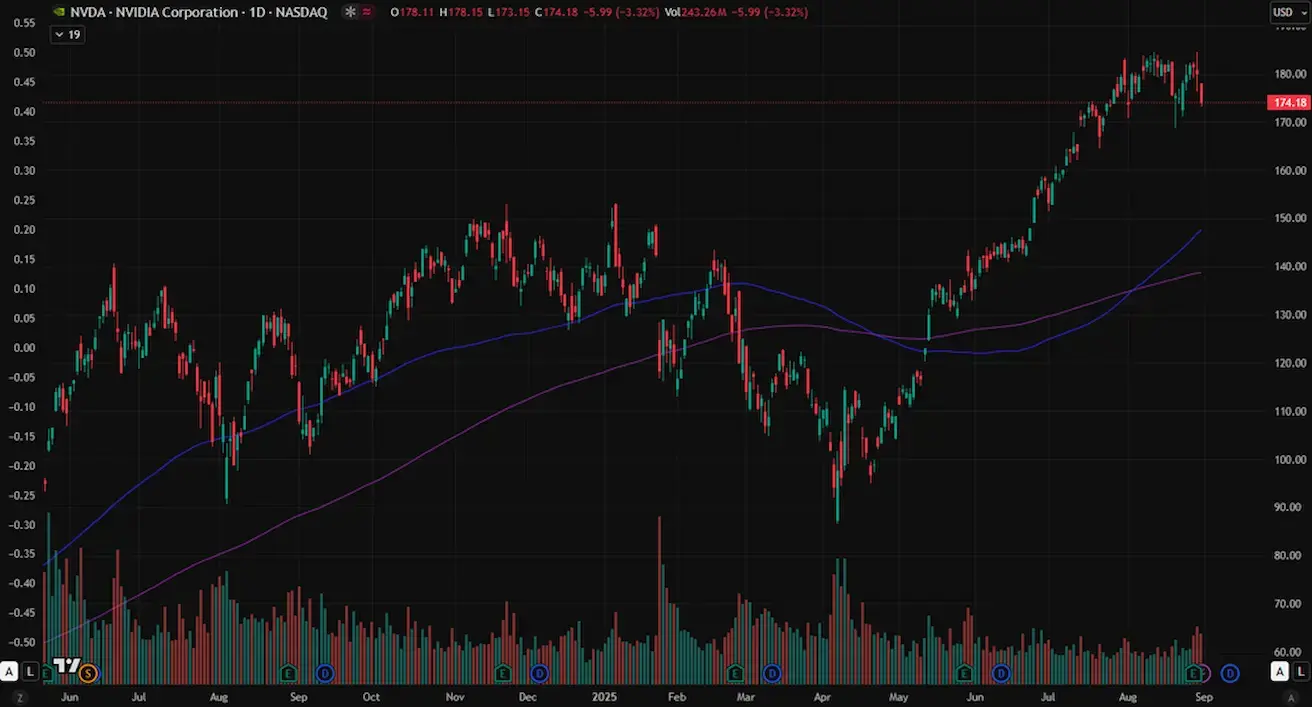
Task: Click the 0.25 value on the left scale
Action: 22,200
